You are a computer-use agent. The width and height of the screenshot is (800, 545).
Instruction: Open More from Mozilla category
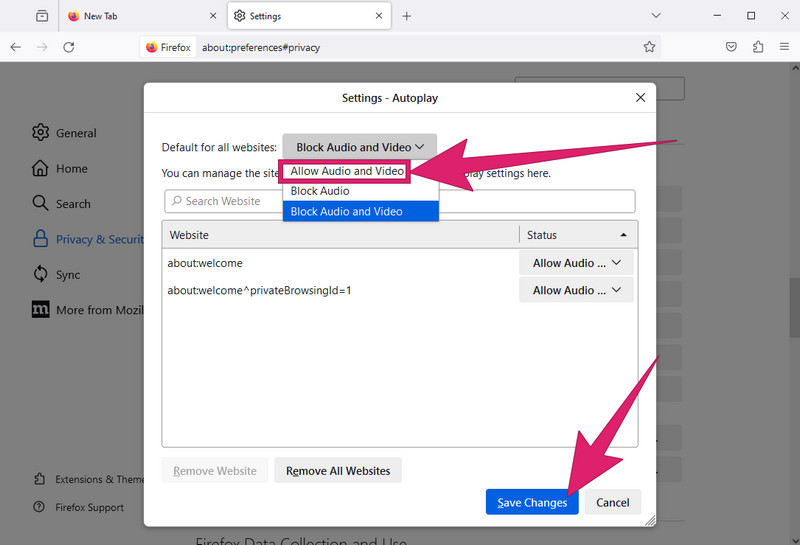[88, 310]
